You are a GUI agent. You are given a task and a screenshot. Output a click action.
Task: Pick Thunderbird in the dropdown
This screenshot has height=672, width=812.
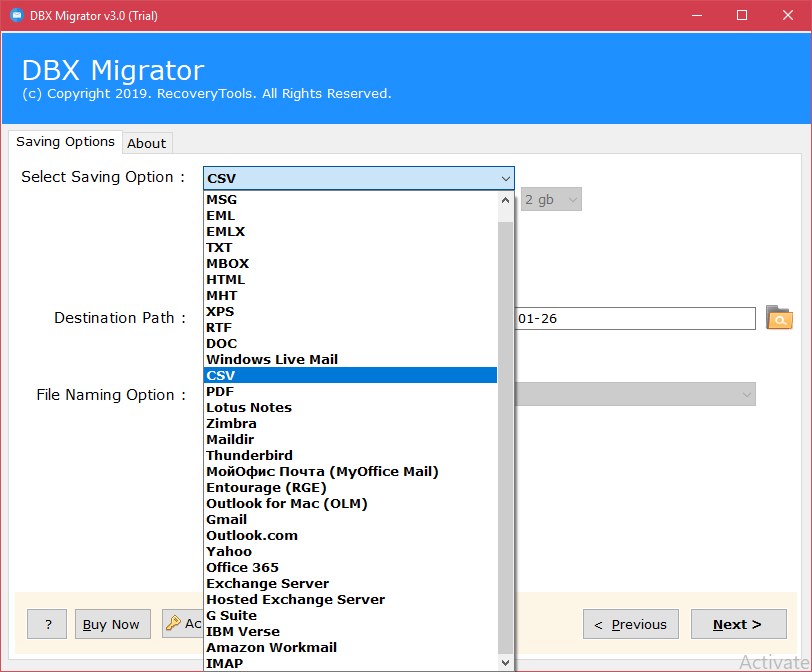pyautogui.click(x=351, y=456)
